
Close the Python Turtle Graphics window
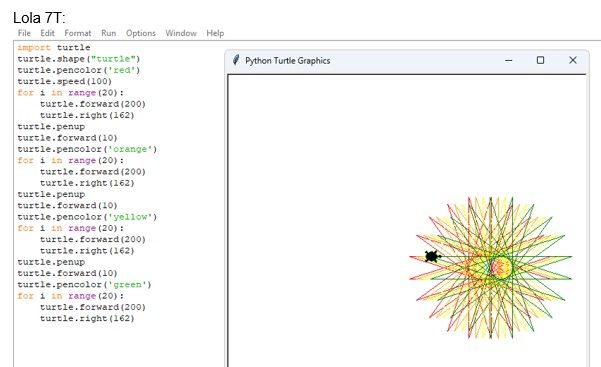pyautogui.click(x=573, y=60)
